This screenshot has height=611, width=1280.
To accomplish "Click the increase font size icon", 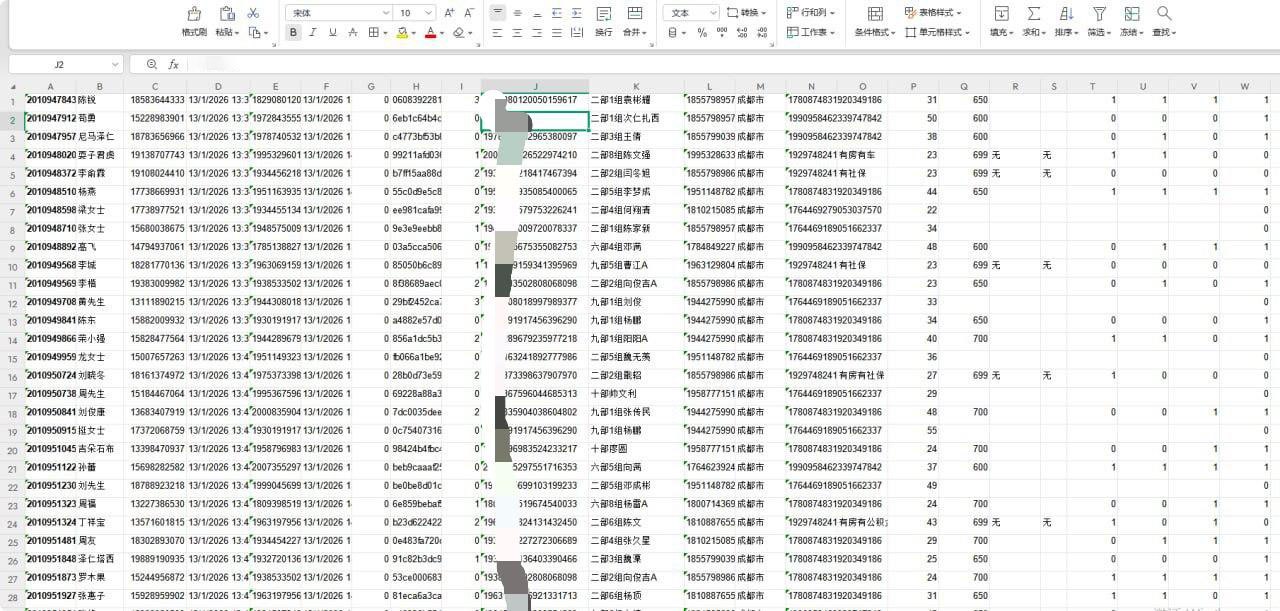I will (449, 13).
